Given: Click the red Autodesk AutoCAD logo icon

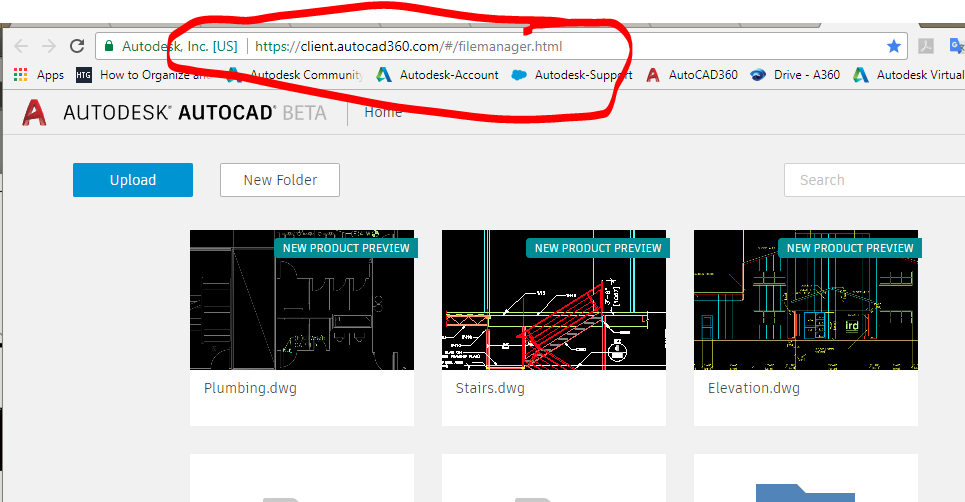Looking at the screenshot, I should point(34,113).
